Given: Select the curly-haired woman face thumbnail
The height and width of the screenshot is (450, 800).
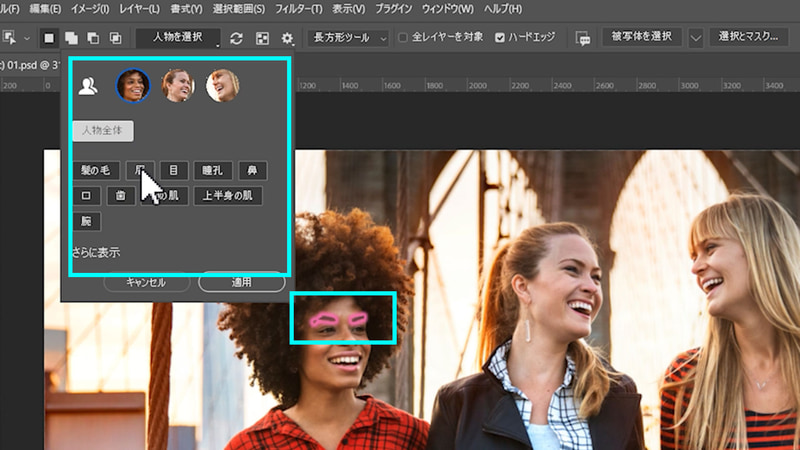Looking at the screenshot, I should coord(133,86).
